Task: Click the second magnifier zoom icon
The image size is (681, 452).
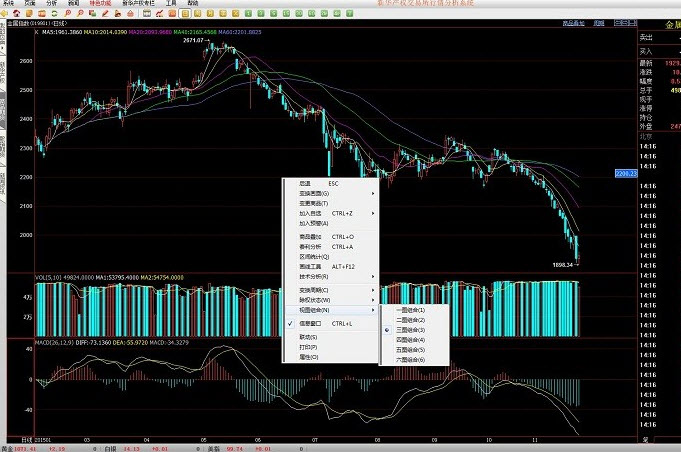Action: point(80,13)
